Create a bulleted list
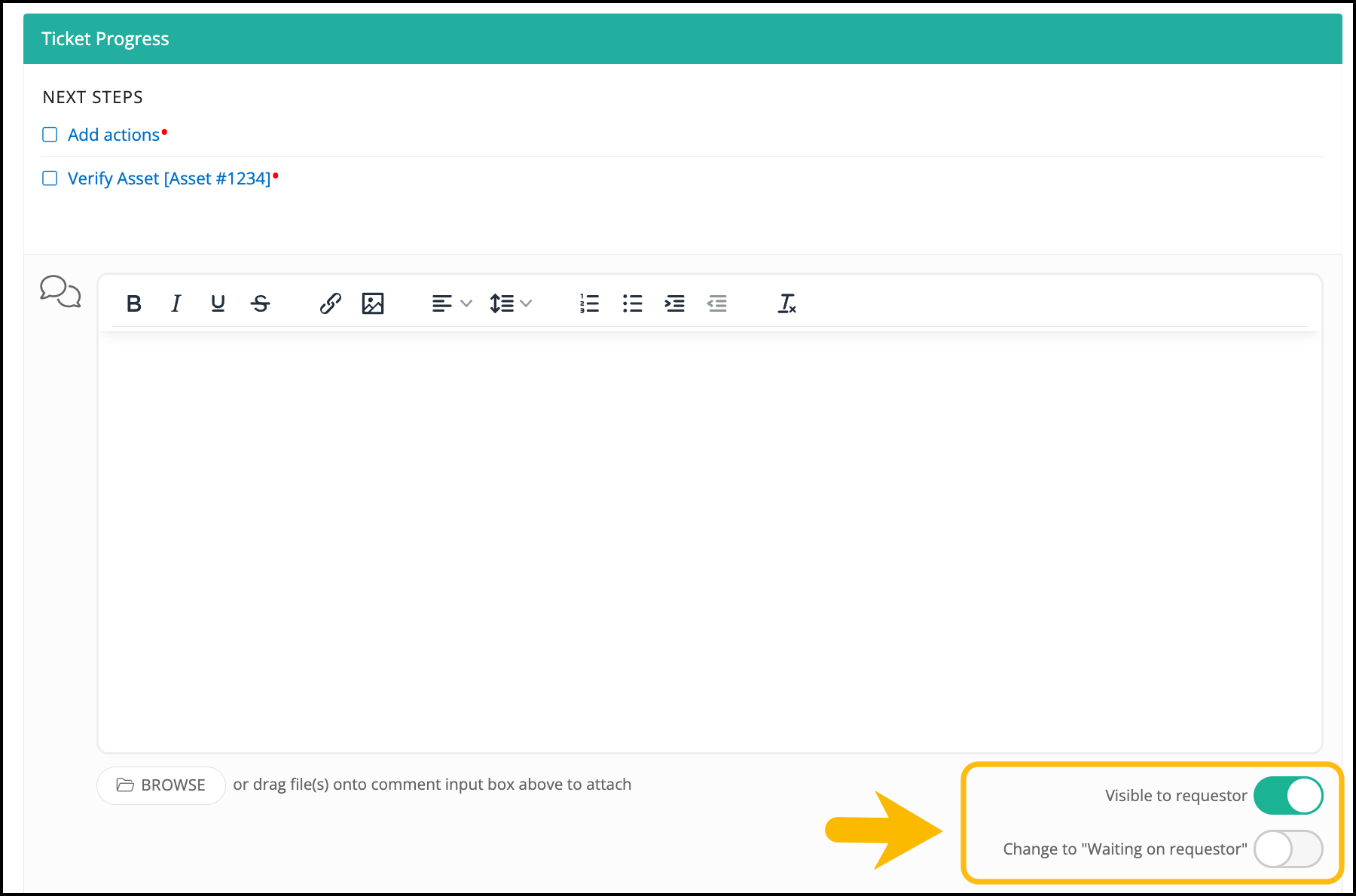This screenshot has width=1356, height=896. click(x=632, y=303)
